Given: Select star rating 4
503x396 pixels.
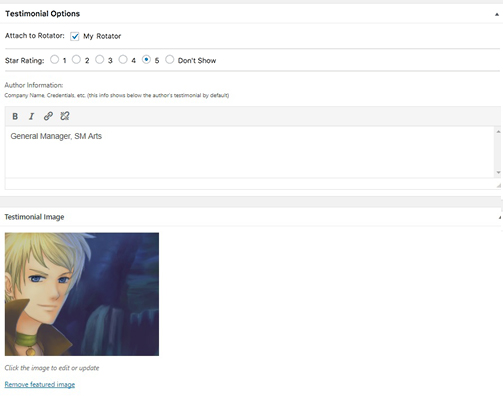Looking at the screenshot, I should click(x=123, y=60).
